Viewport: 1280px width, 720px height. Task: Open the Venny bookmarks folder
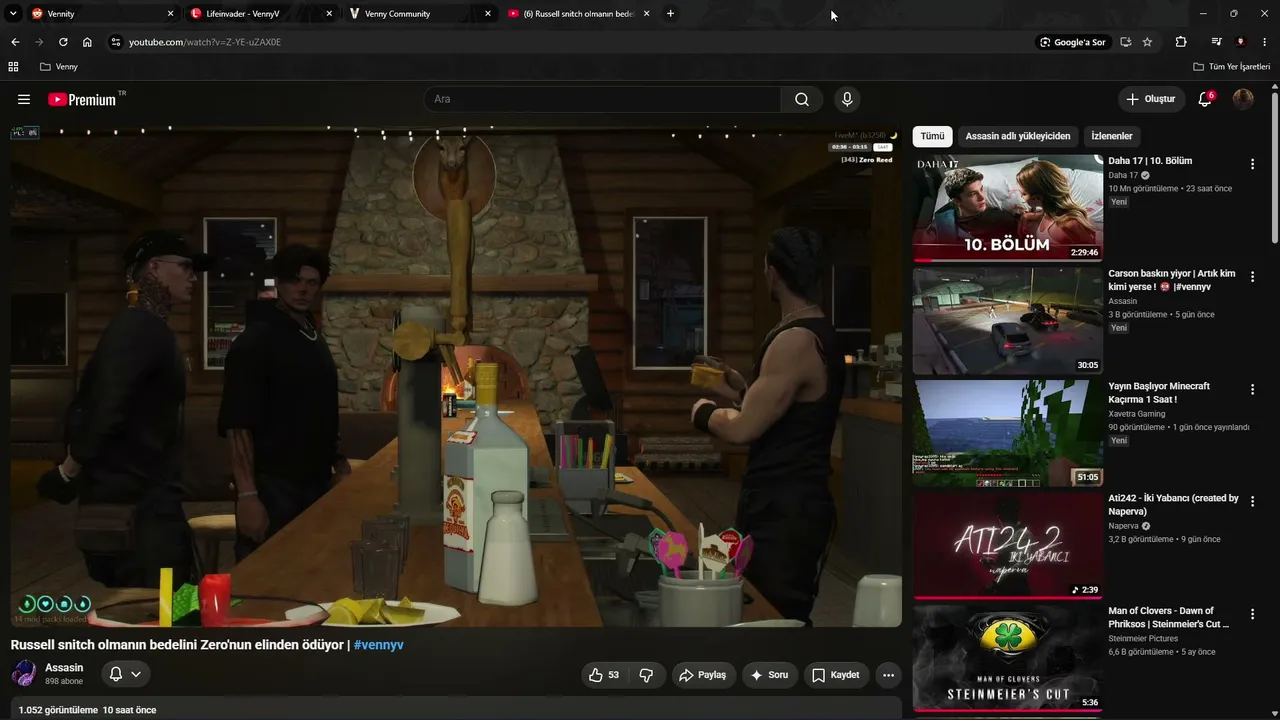[58, 67]
